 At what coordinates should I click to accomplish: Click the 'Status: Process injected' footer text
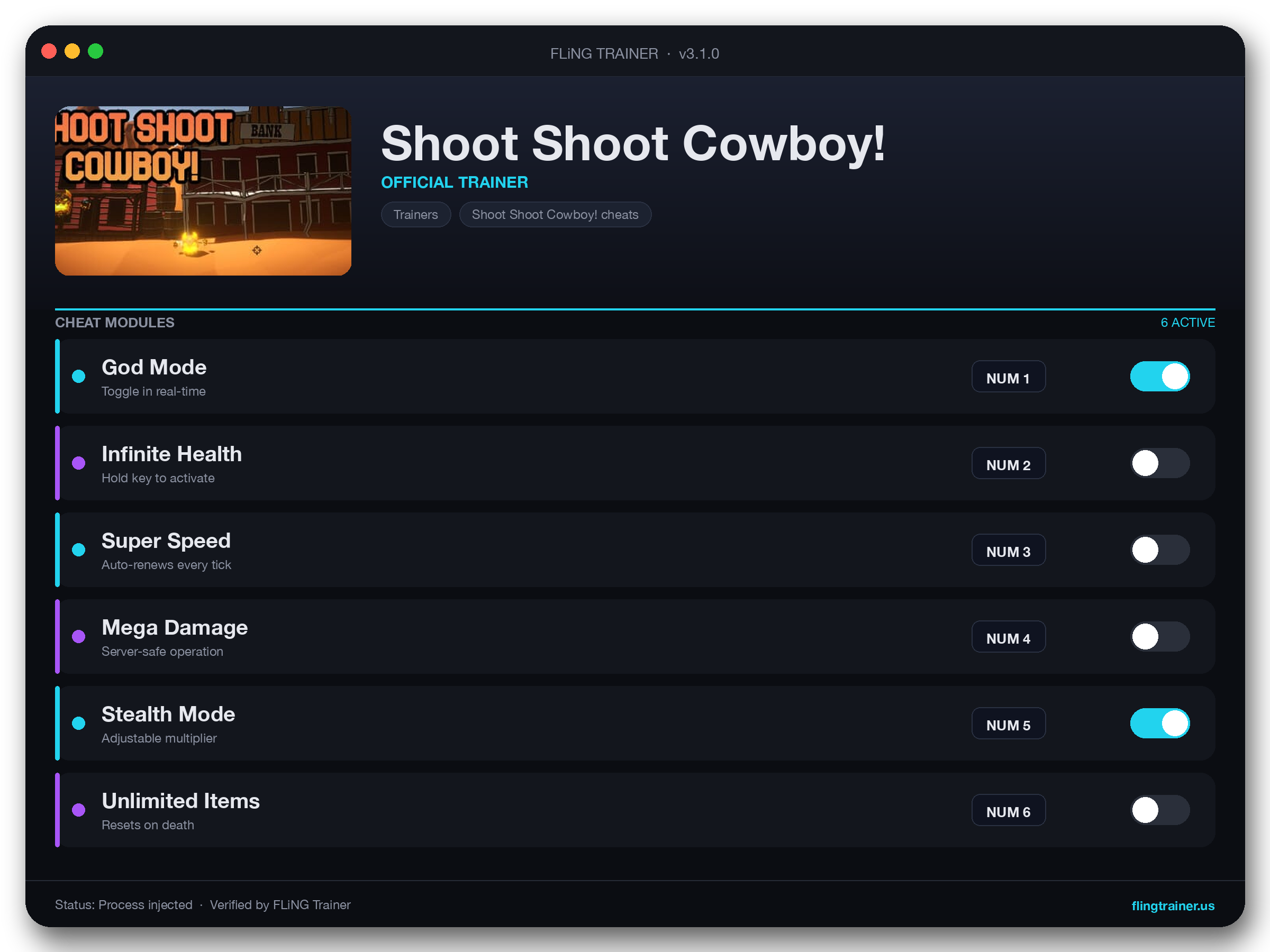coord(123,905)
